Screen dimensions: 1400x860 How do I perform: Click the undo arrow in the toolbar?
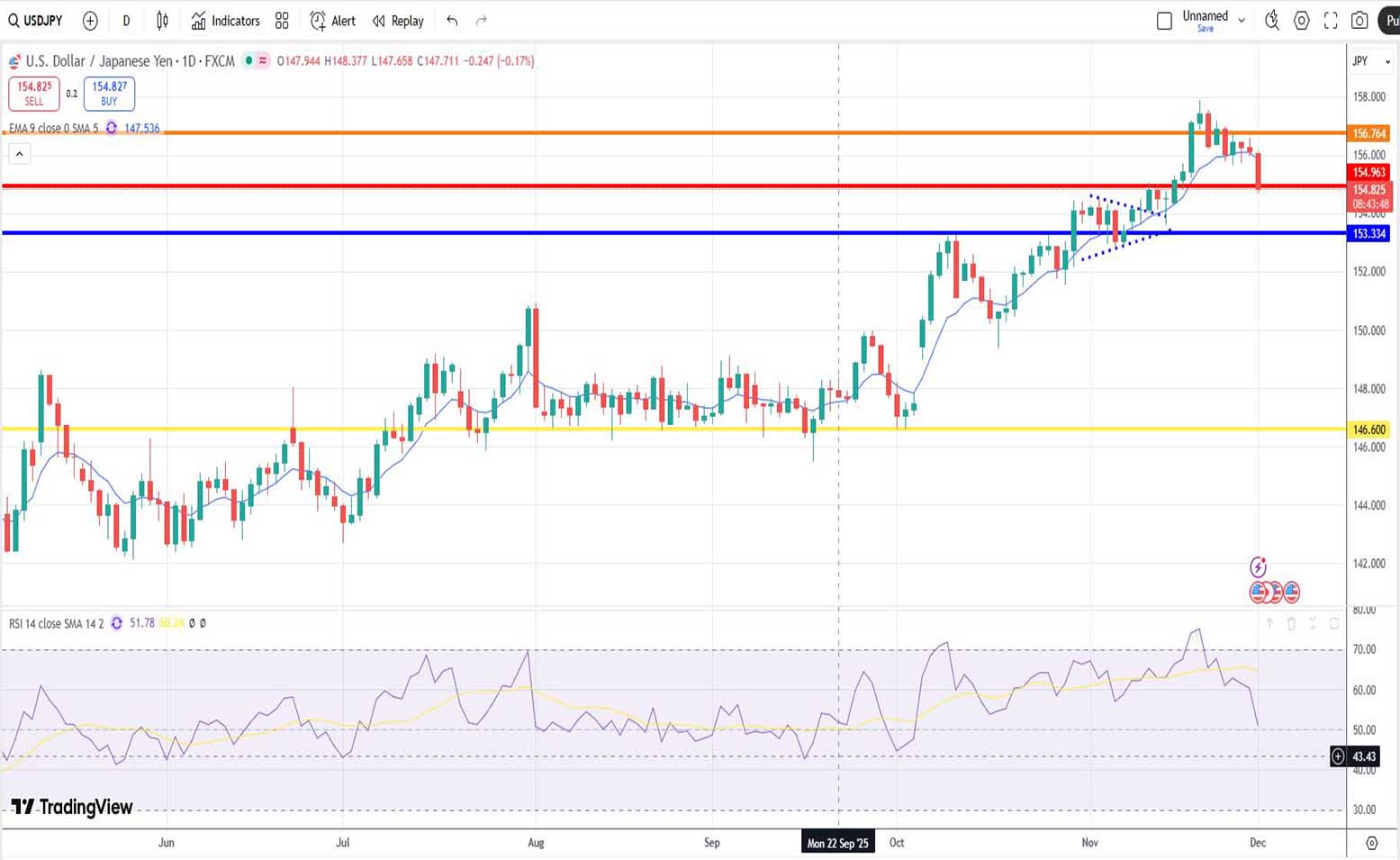[452, 21]
